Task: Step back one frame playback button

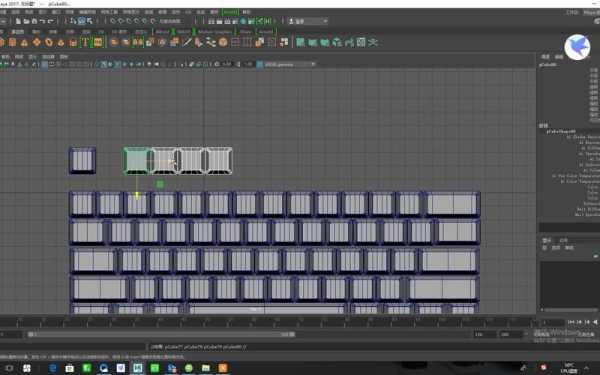Action: tap(580, 322)
